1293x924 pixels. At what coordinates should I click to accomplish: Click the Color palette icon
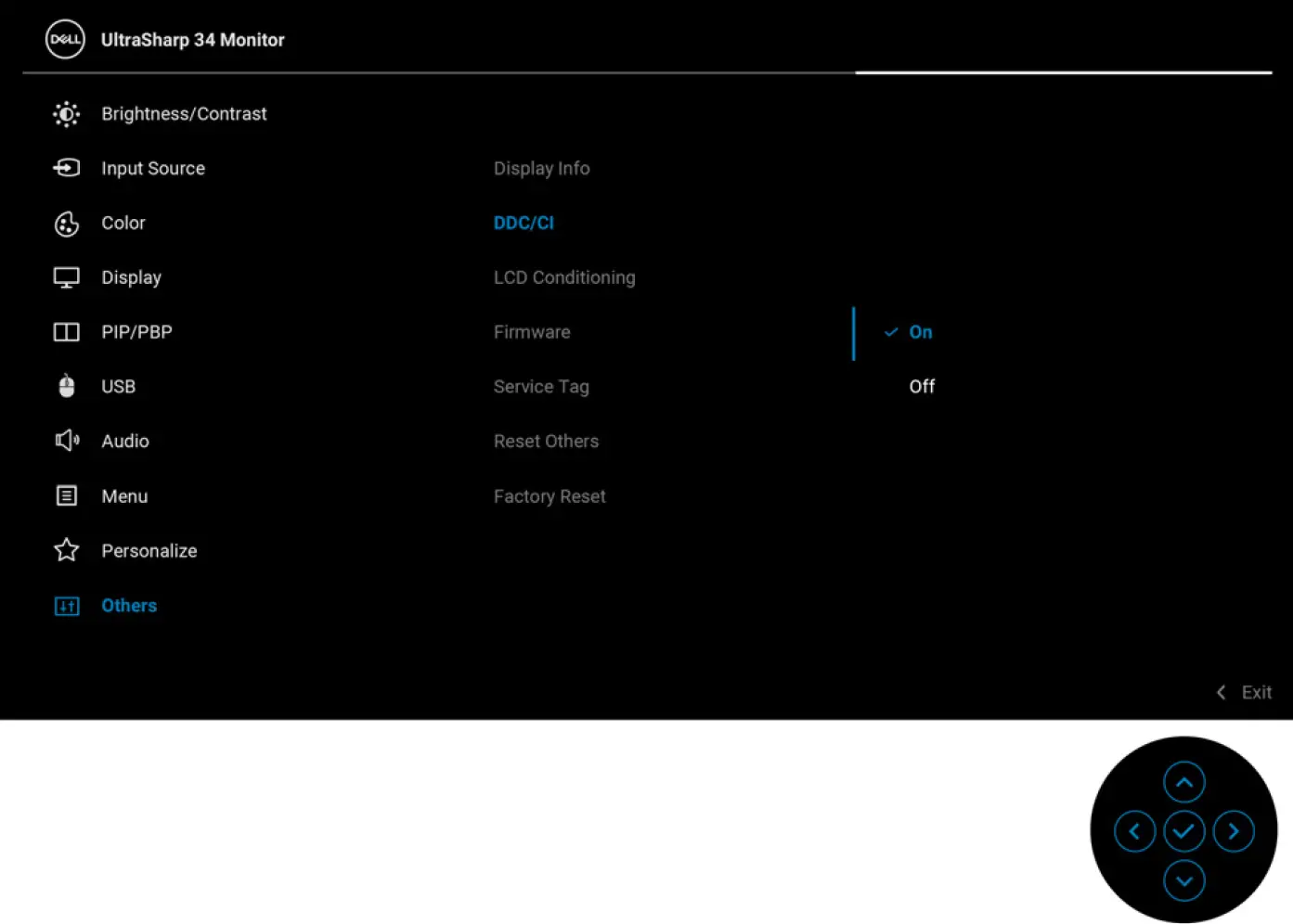66,224
